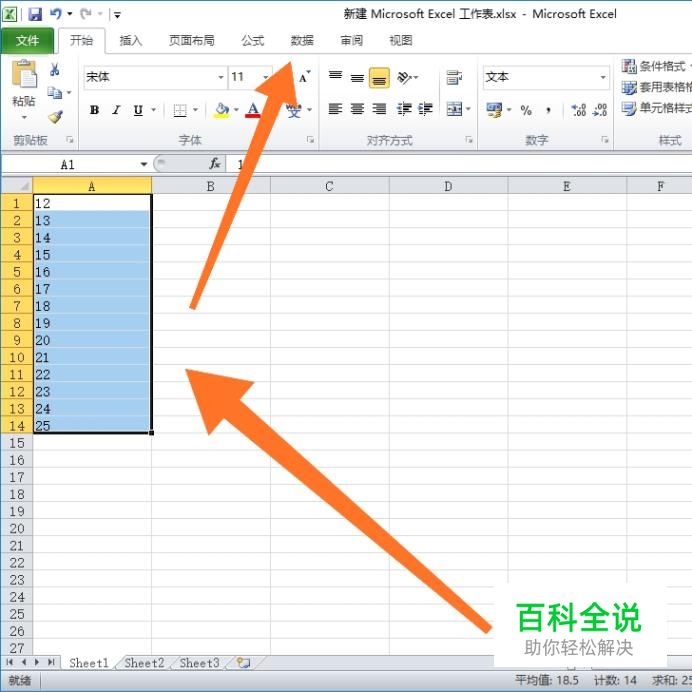
Task: Open the green 文件 menu button
Action: pos(27,41)
